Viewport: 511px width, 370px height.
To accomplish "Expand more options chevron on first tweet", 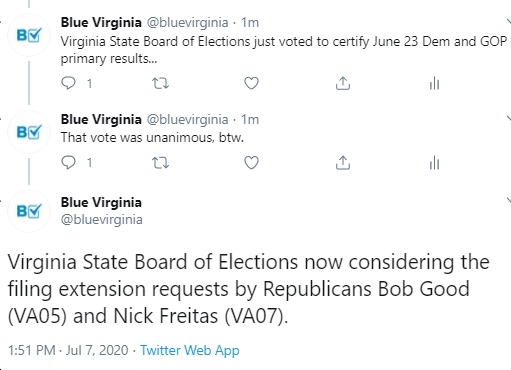I will pos(509,22).
